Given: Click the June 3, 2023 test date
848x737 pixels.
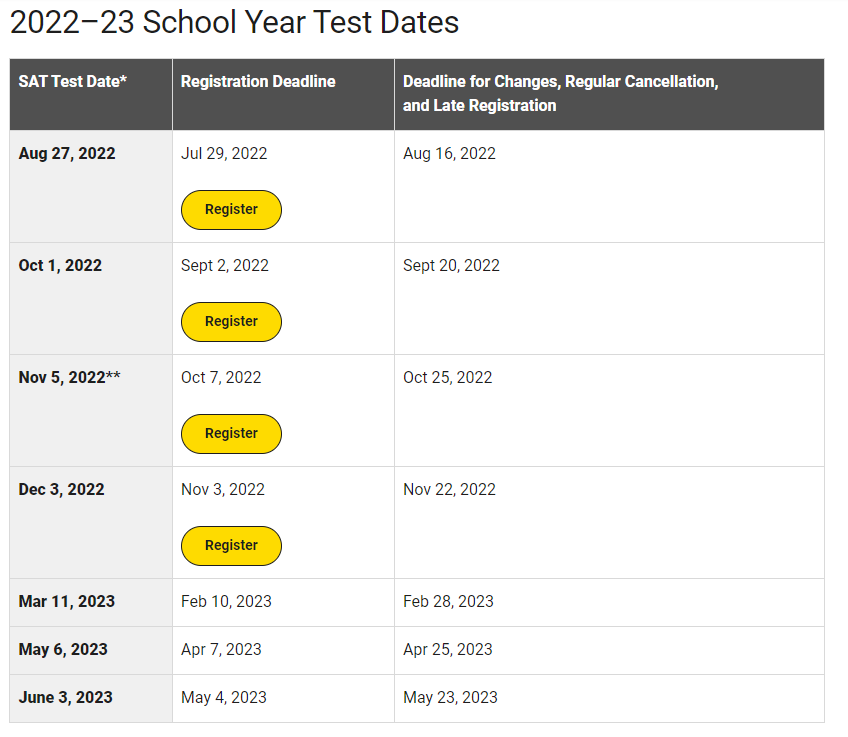Looking at the screenshot, I should (66, 698).
